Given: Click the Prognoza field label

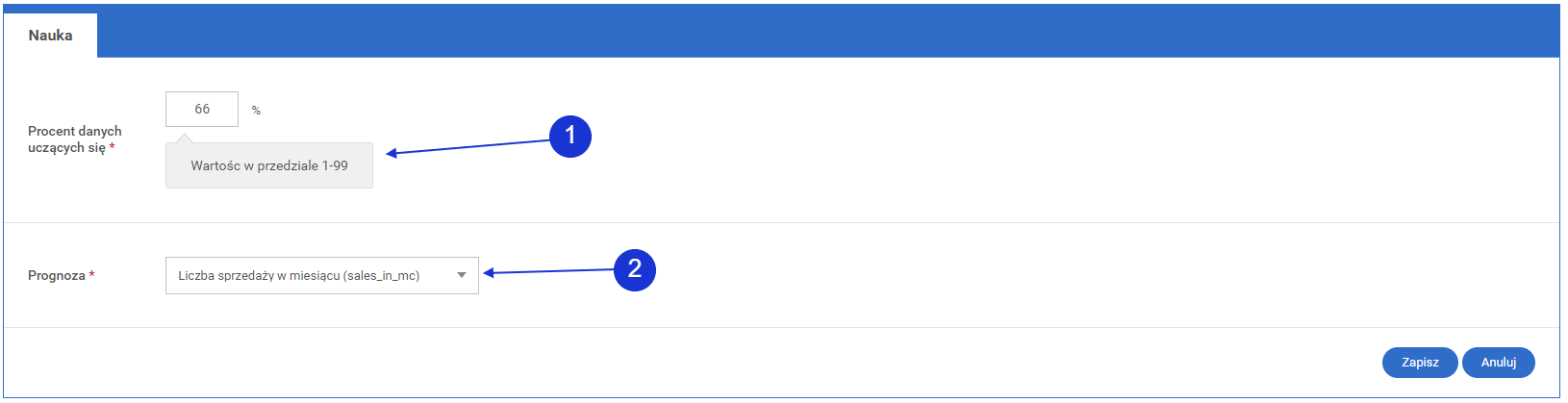Looking at the screenshot, I should pyautogui.click(x=56, y=275).
